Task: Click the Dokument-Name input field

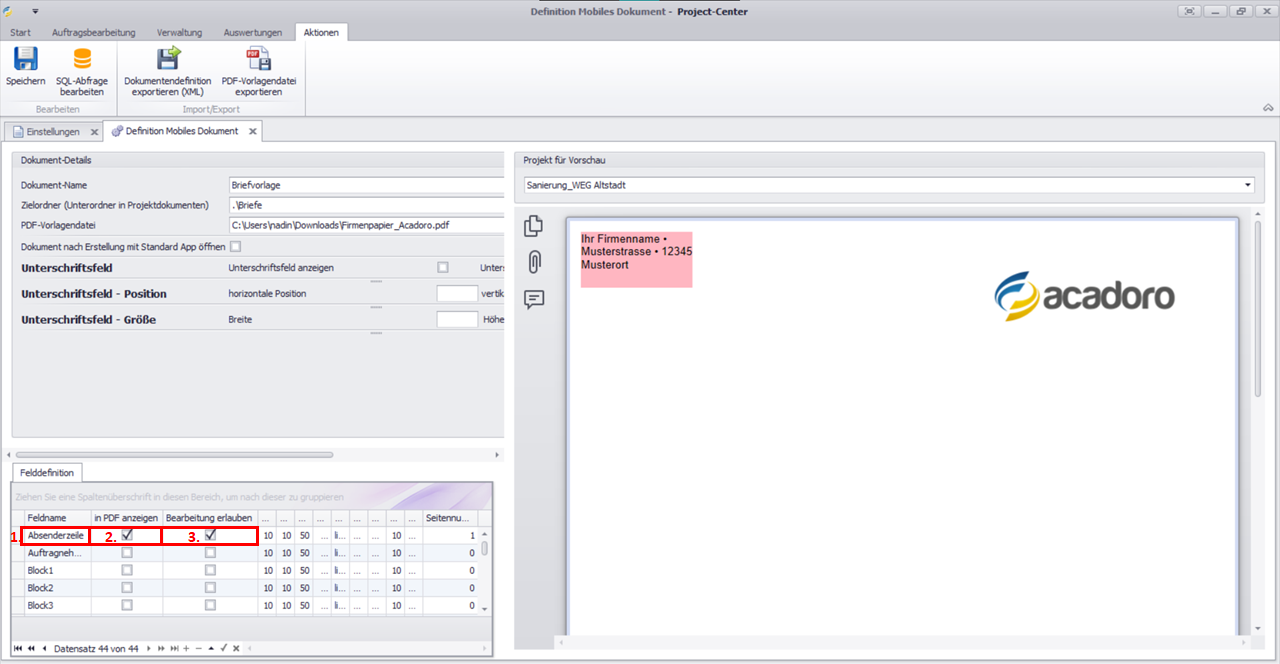Action: [x=365, y=185]
